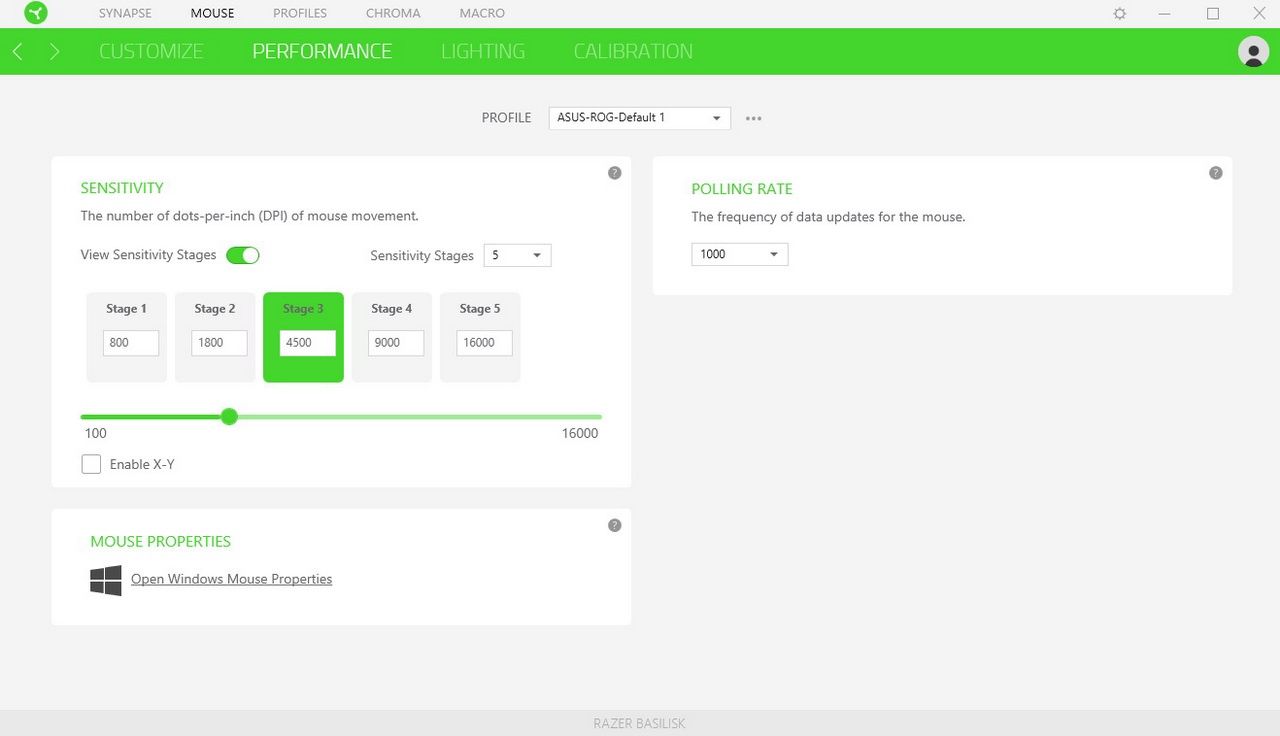
Task: Click the Stage 1 800 DPI field
Action: (131, 343)
